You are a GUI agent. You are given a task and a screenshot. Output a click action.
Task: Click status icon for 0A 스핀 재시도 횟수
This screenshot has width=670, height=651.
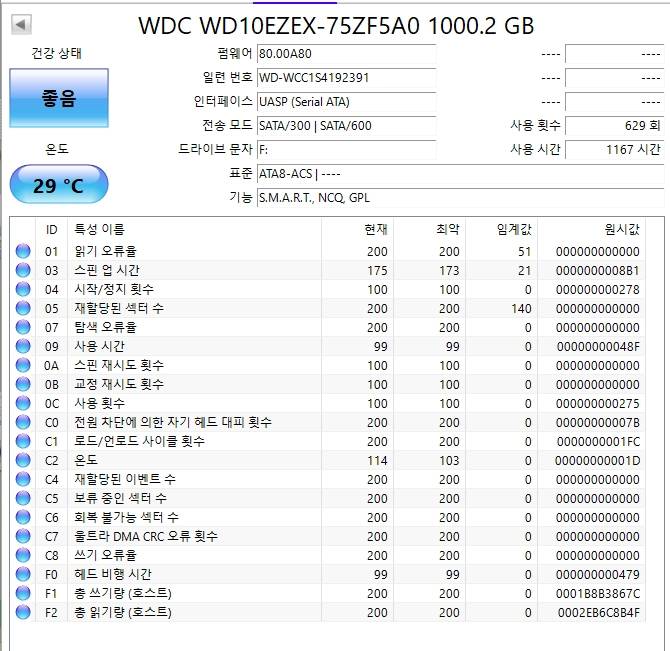pos(23,365)
